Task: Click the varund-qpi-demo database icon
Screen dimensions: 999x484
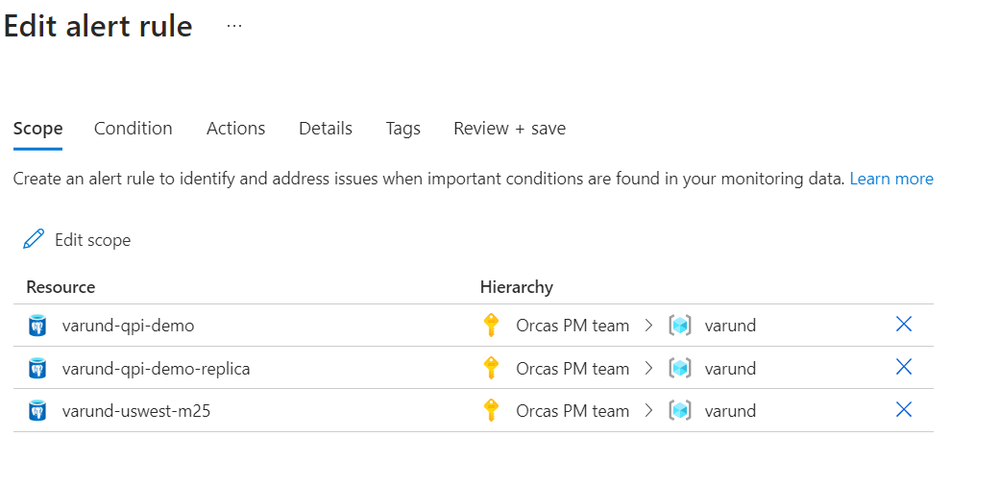Action: [38, 325]
